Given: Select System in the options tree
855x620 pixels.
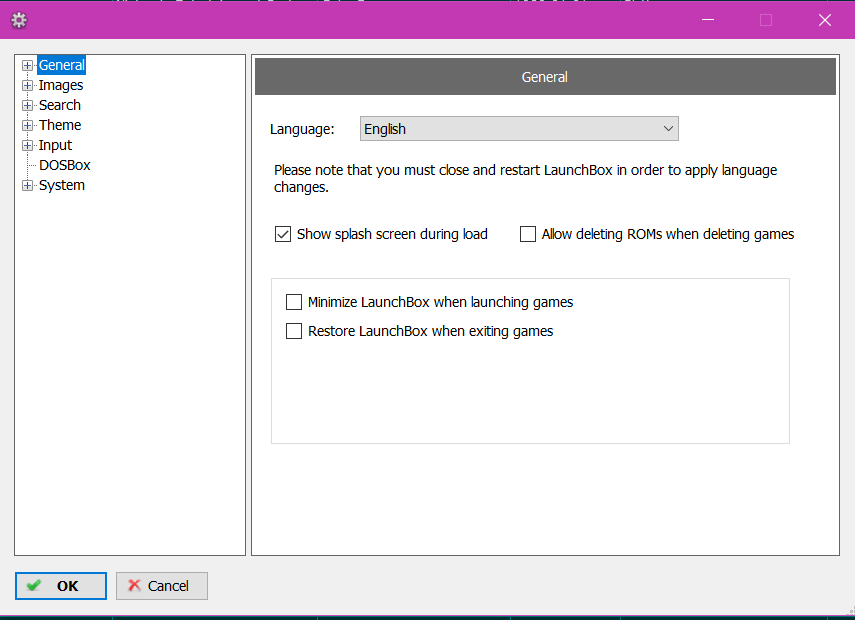Looking at the screenshot, I should pos(62,185).
